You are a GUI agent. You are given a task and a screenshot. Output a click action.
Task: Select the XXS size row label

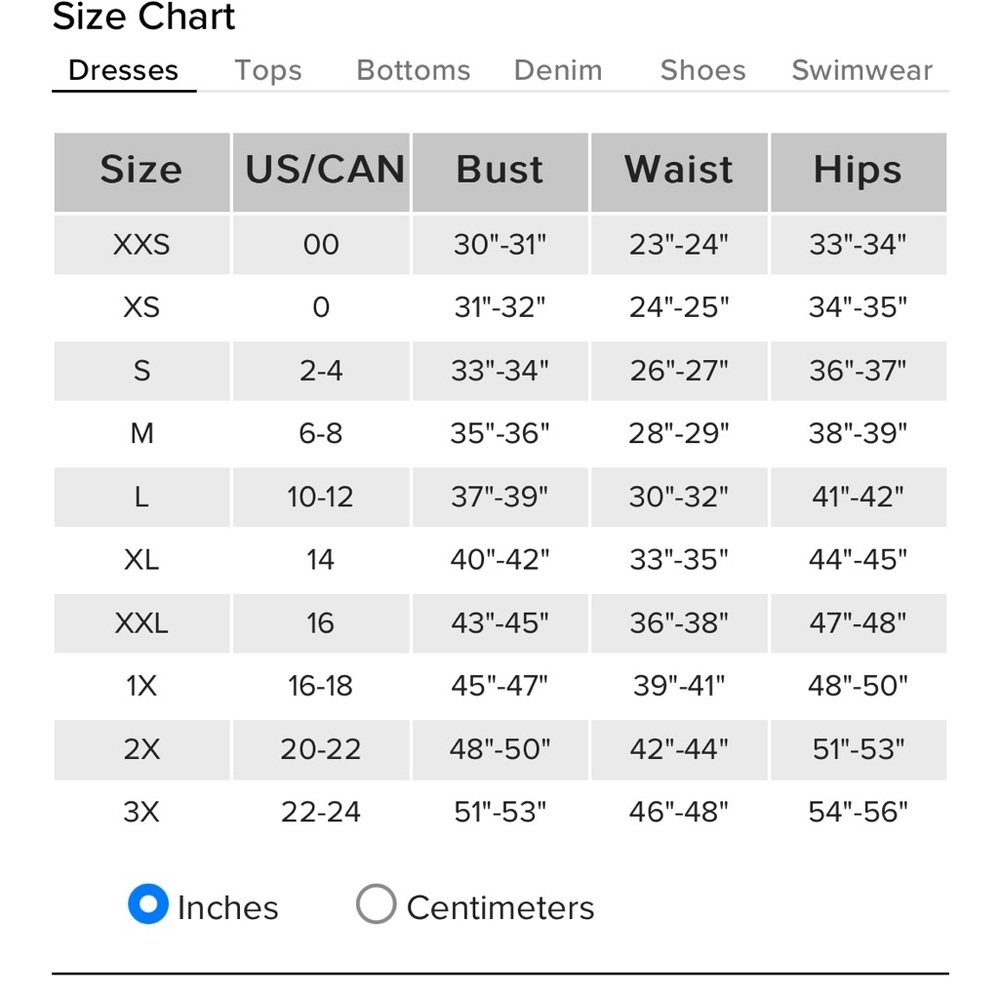[x=141, y=244]
